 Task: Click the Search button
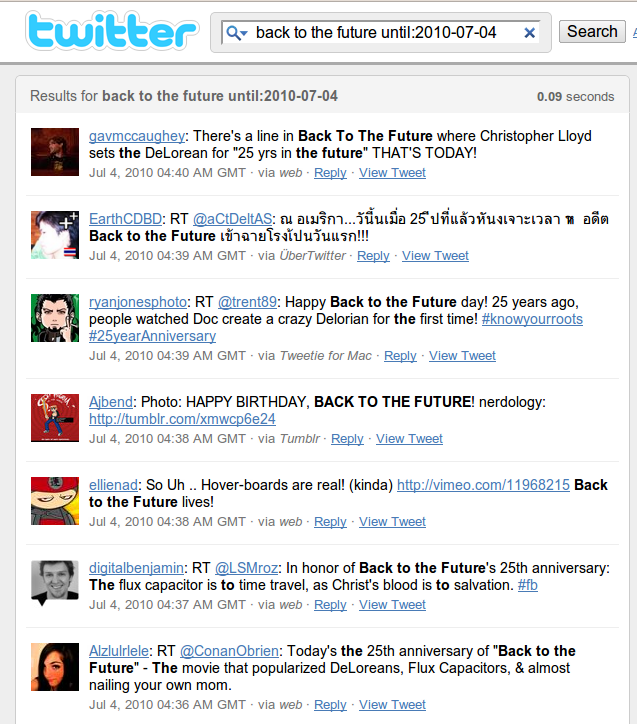[x=592, y=31]
